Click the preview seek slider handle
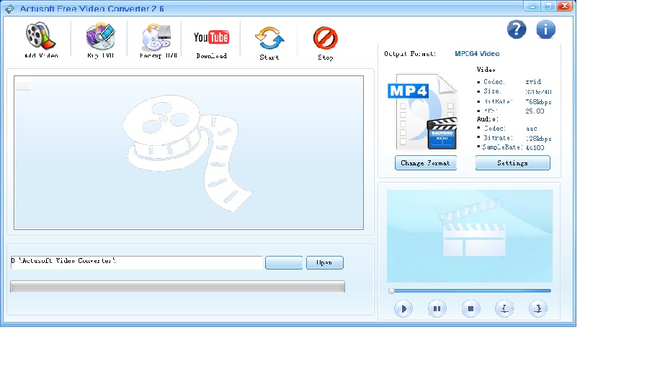665x378 pixels. pos(391,291)
